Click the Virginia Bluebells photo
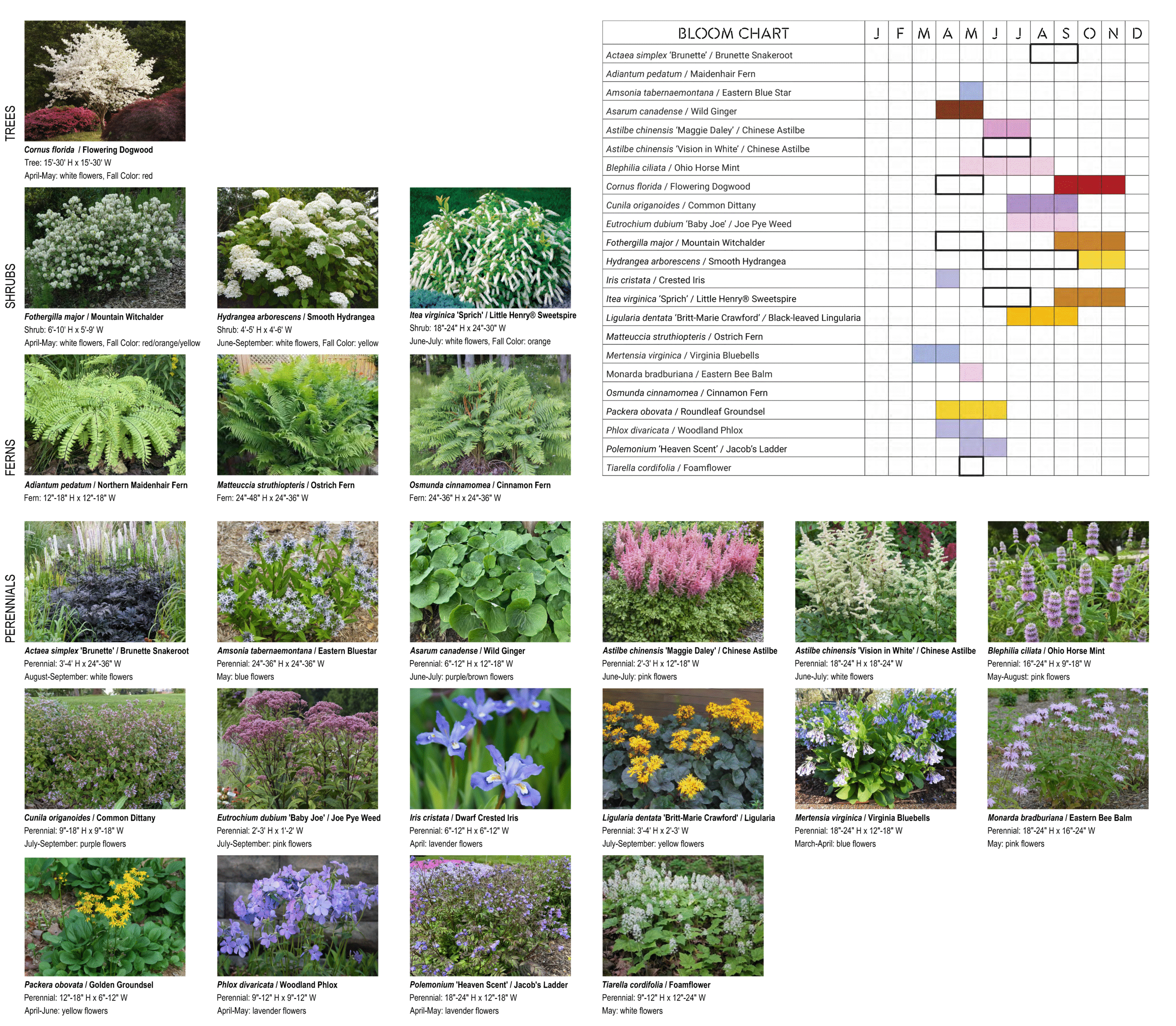 [x=876, y=748]
